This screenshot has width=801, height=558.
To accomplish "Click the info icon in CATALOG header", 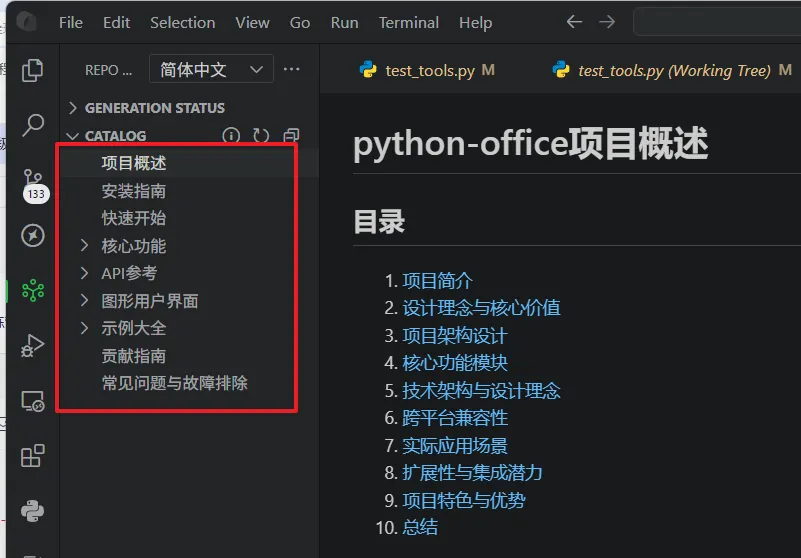I will [x=231, y=135].
